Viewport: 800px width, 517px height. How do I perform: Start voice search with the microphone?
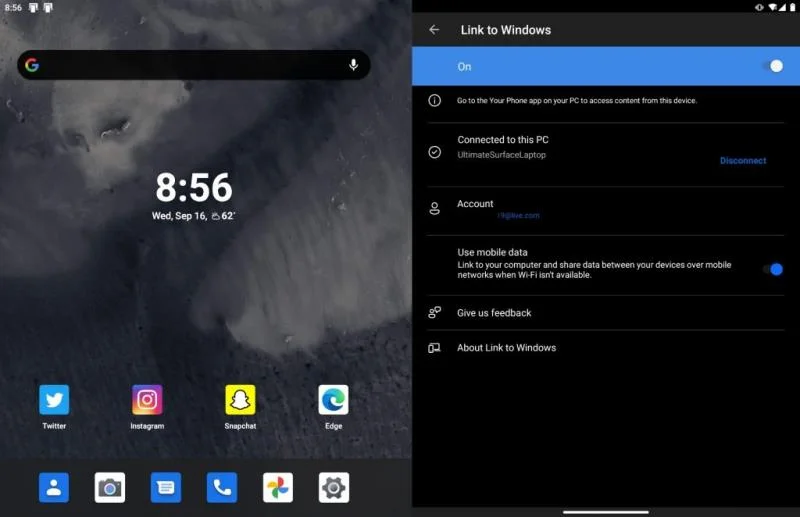353,65
